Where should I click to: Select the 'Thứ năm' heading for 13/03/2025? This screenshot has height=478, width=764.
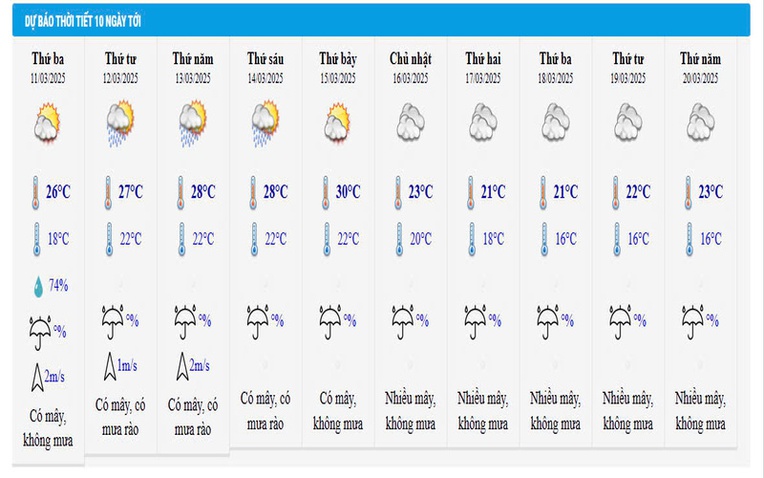click(193, 59)
